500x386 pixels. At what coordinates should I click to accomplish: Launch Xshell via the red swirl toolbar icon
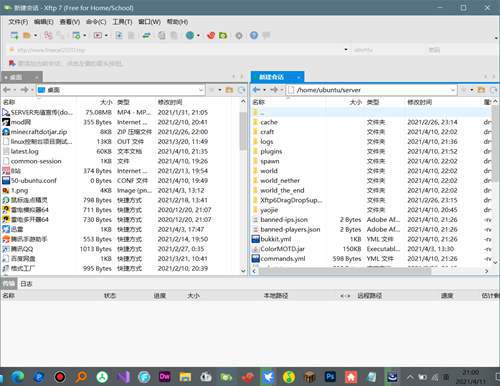pyautogui.click(x=211, y=35)
